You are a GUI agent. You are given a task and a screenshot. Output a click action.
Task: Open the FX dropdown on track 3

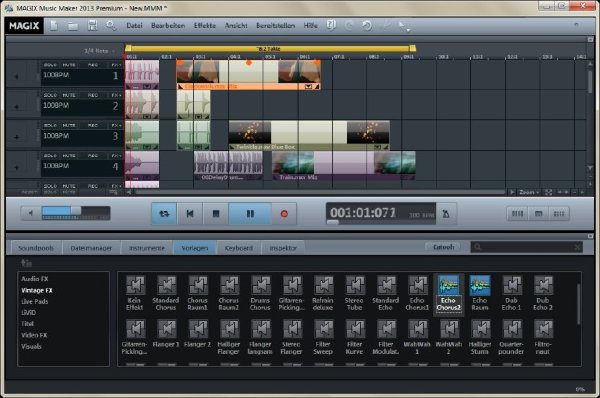click(116, 126)
